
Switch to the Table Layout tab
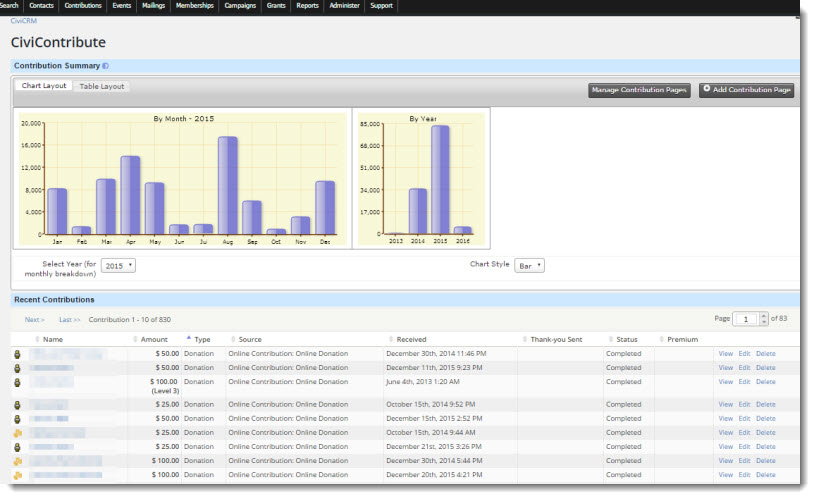click(x=101, y=86)
